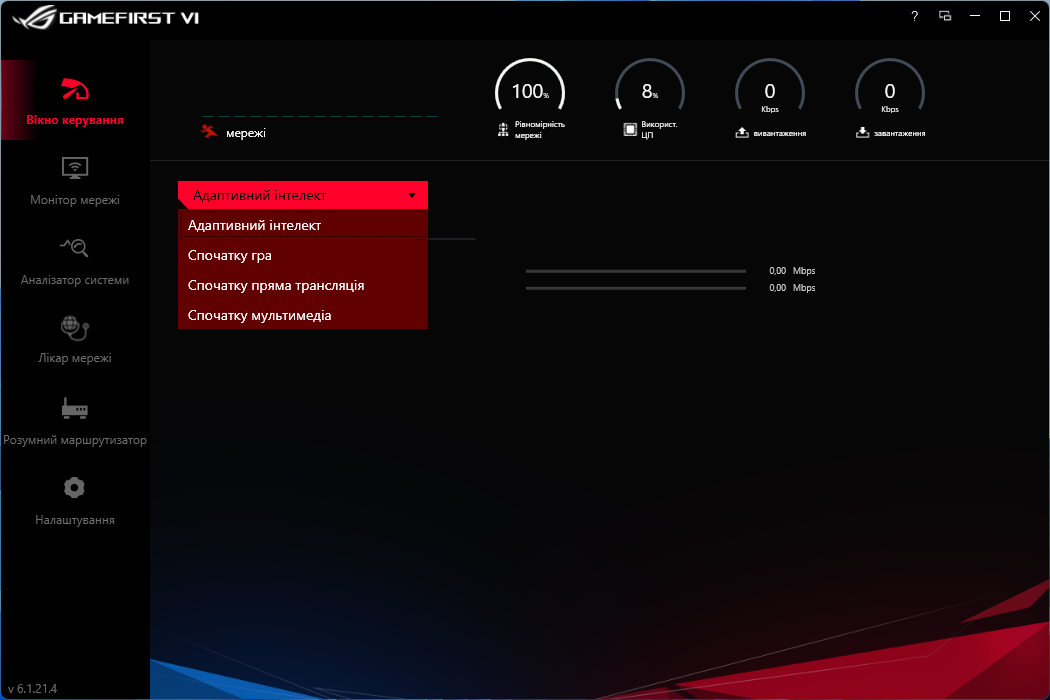Click the upper 0,00 Mbps value
Image resolution: width=1050 pixels, height=700 pixels.
pos(792,271)
